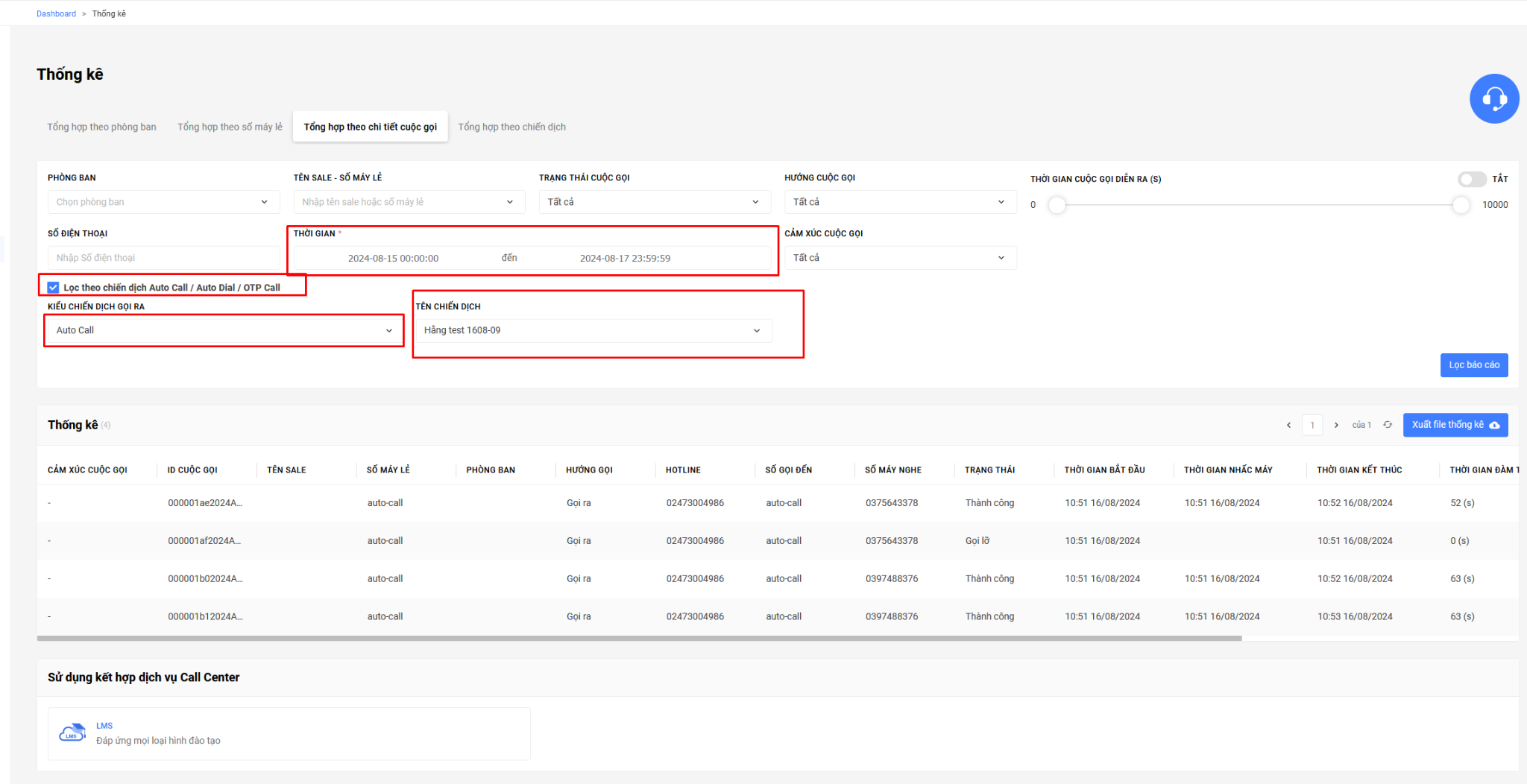Click the Số điện thoại input field
Image resolution: width=1527 pixels, height=784 pixels.
[x=163, y=258]
